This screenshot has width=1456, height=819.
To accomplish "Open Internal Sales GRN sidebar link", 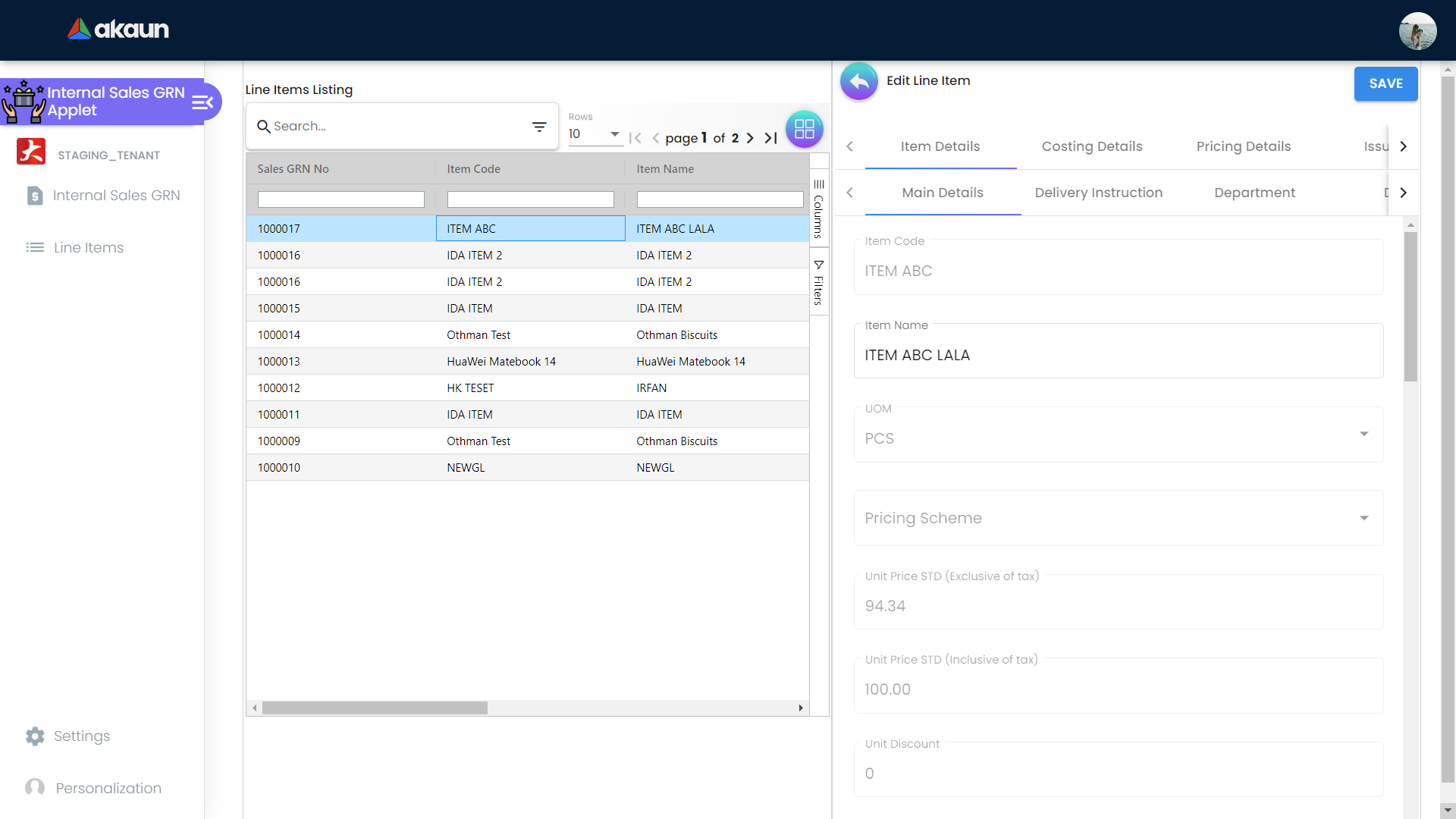I will 116,196.
